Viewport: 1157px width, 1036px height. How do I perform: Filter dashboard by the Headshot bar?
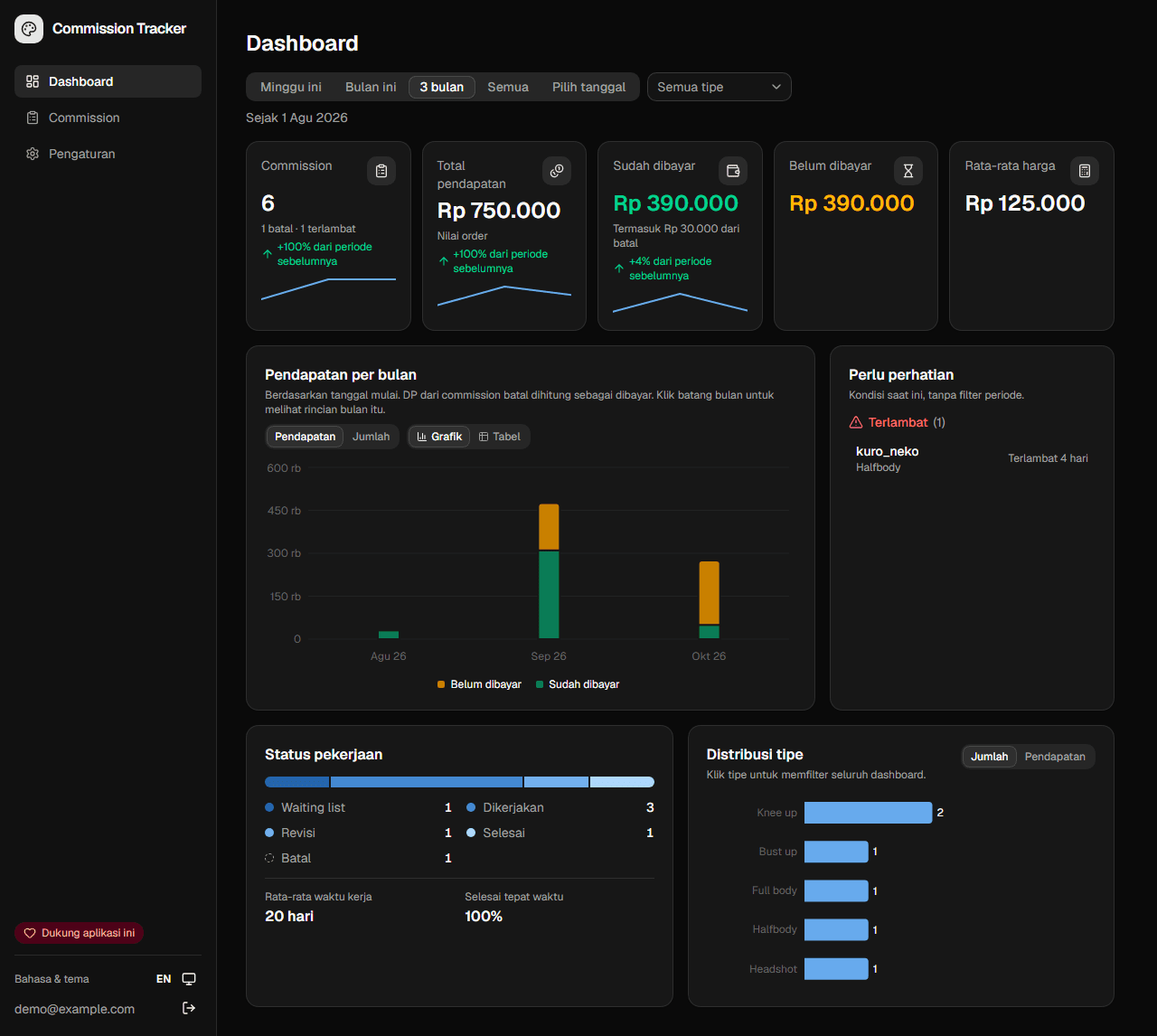(836, 969)
